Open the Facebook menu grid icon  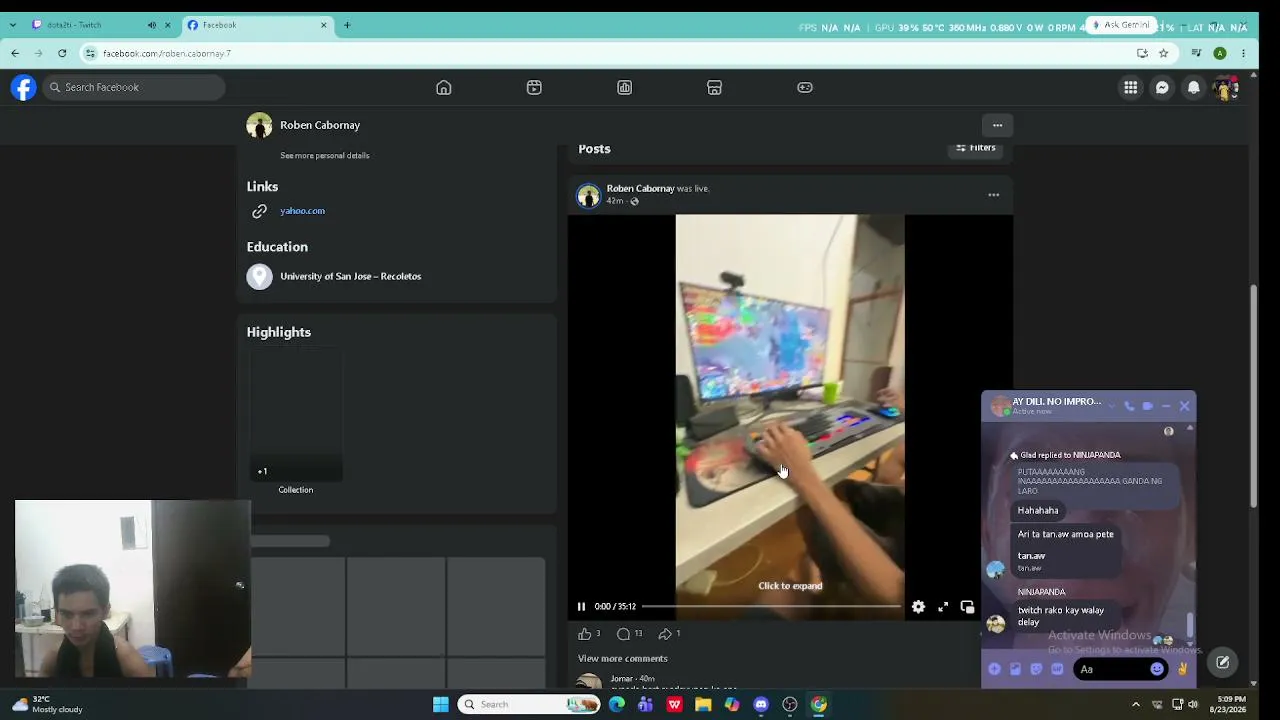[1131, 88]
